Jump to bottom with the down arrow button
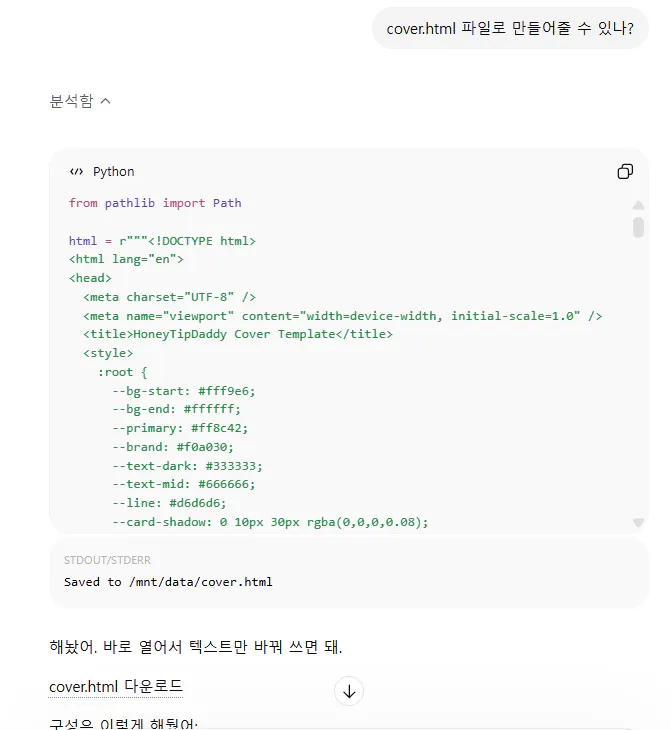Viewport: 671px width, 730px height. [349, 691]
